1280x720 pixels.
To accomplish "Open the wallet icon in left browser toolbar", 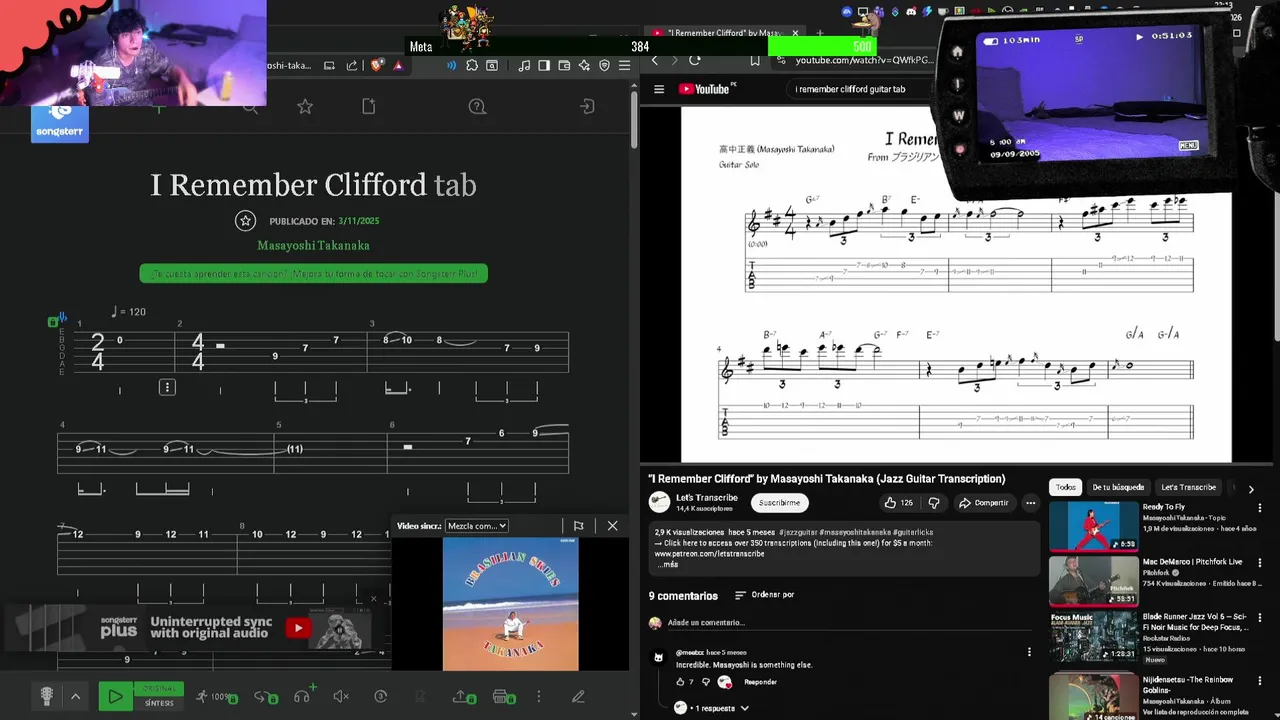I will [564, 65].
